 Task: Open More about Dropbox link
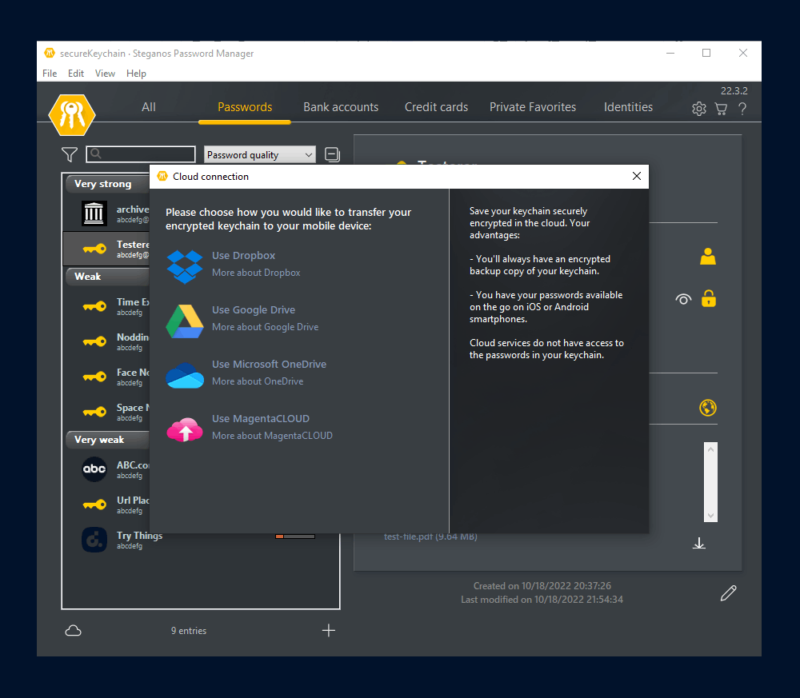point(256,273)
